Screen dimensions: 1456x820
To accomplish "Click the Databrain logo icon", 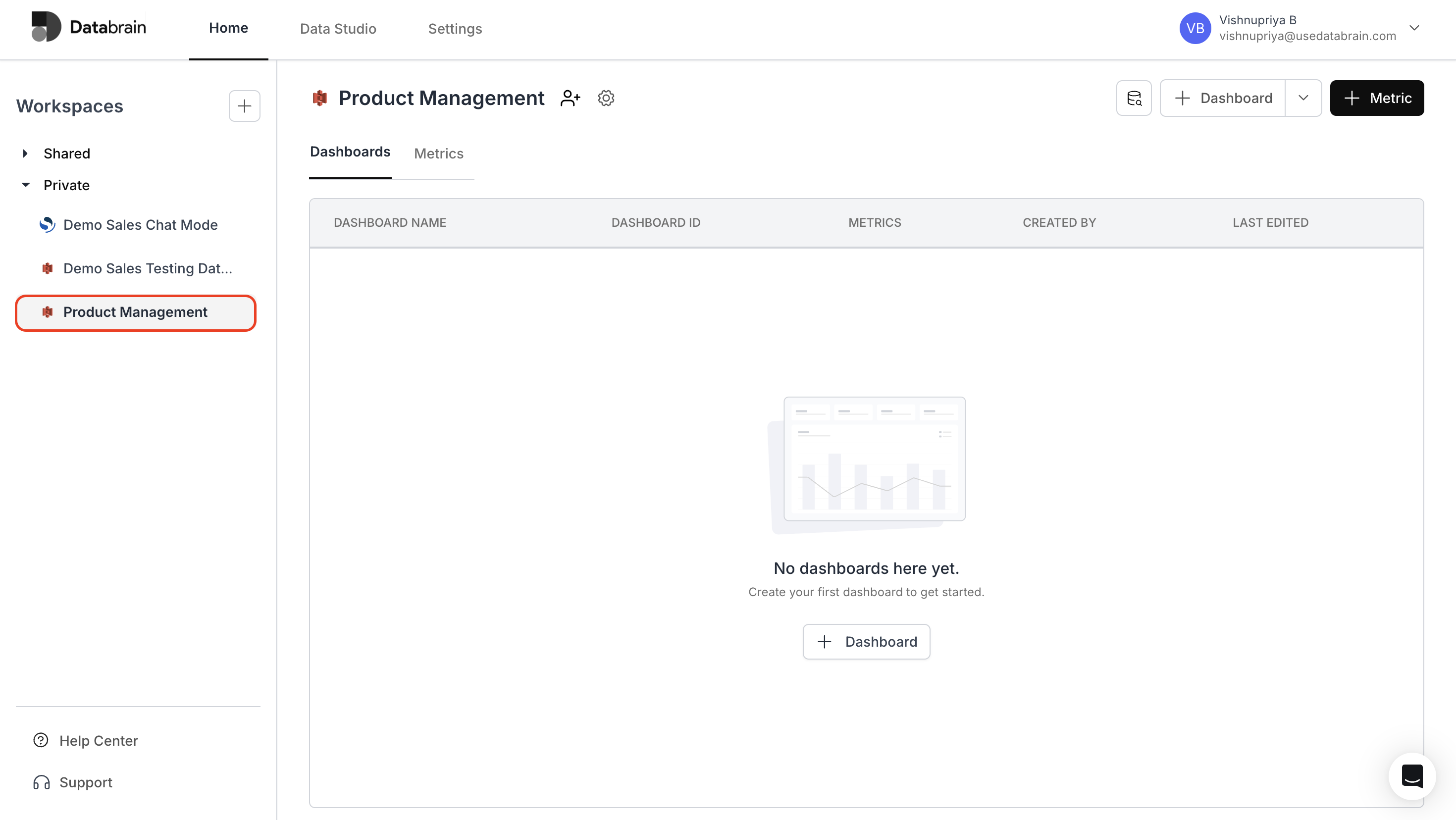I will pos(46,27).
